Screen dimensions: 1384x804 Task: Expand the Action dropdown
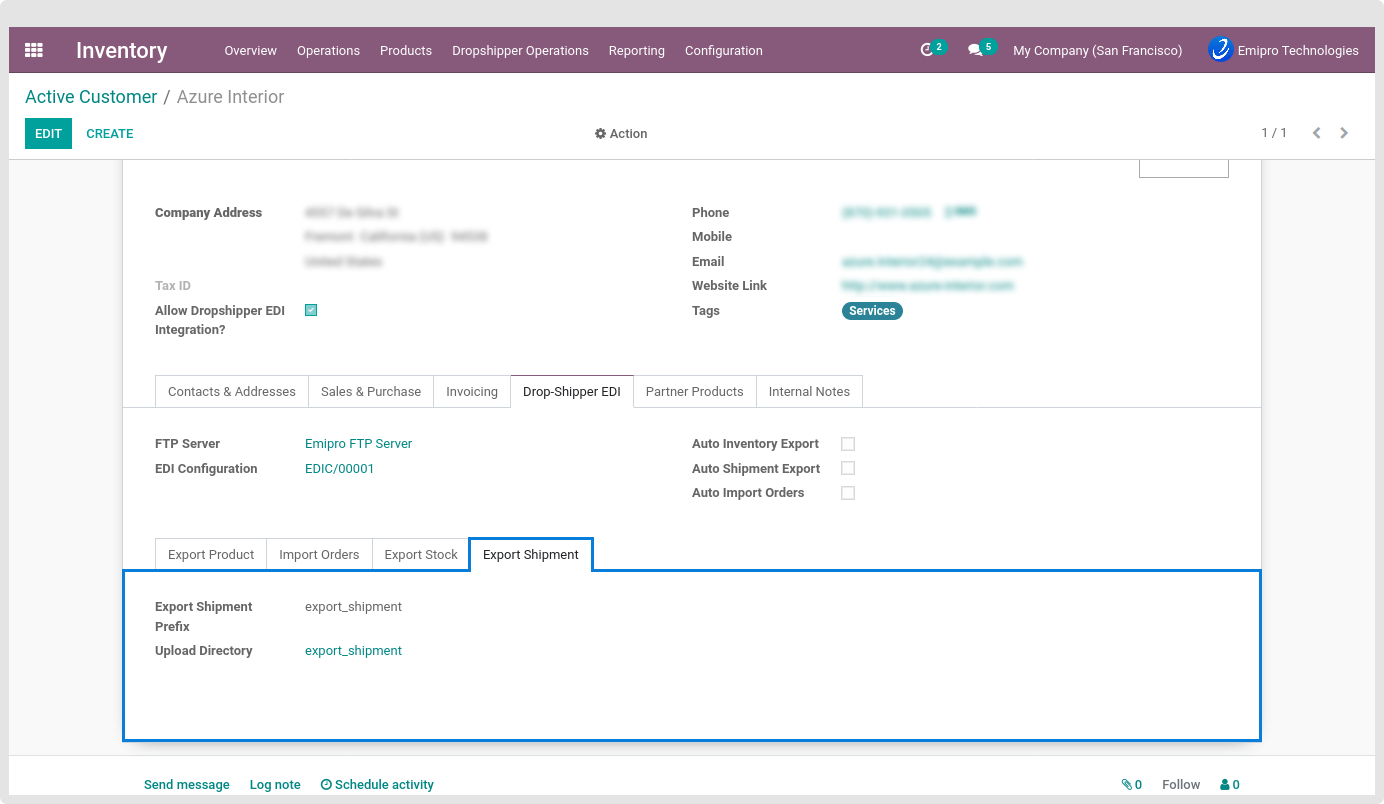621,134
